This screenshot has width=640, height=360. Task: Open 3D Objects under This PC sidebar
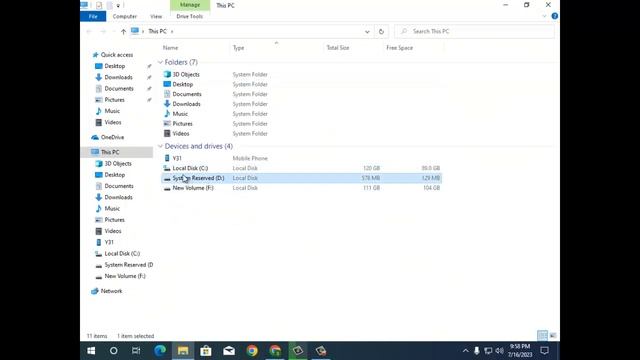(x=118, y=164)
